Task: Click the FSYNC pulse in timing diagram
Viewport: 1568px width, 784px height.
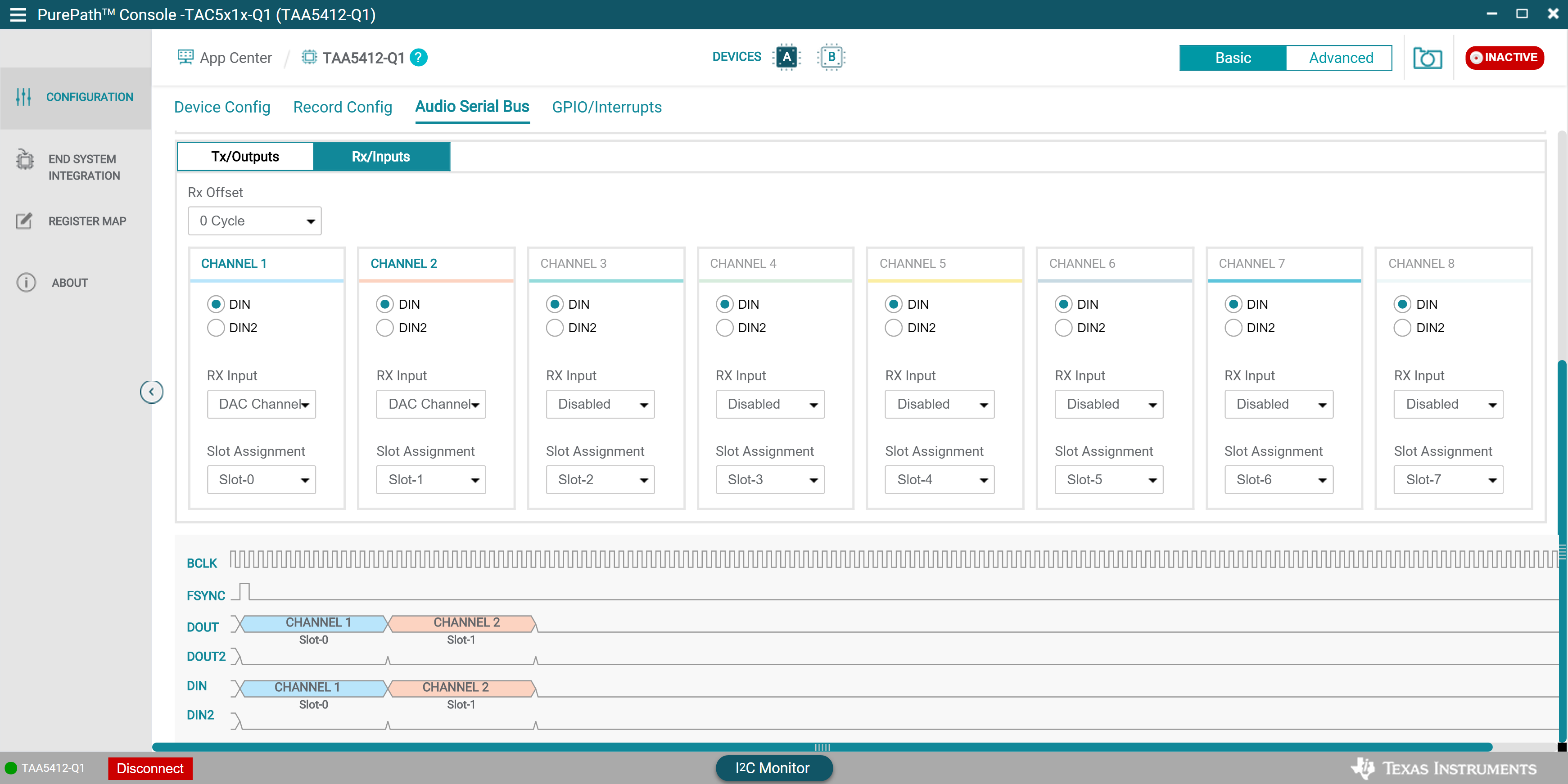Action: pyautogui.click(x=244, y=592)
